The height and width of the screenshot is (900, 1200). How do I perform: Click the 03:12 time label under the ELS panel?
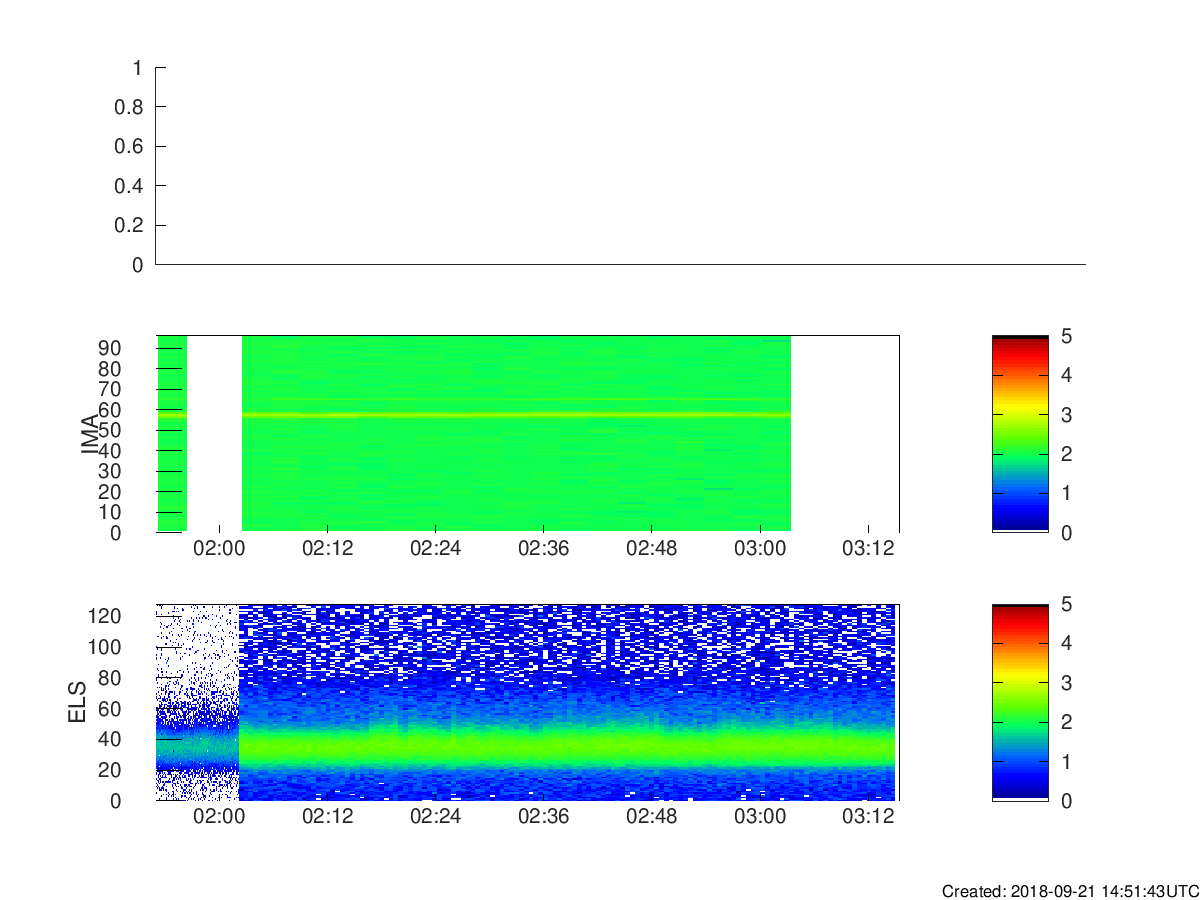click(868, 817)
